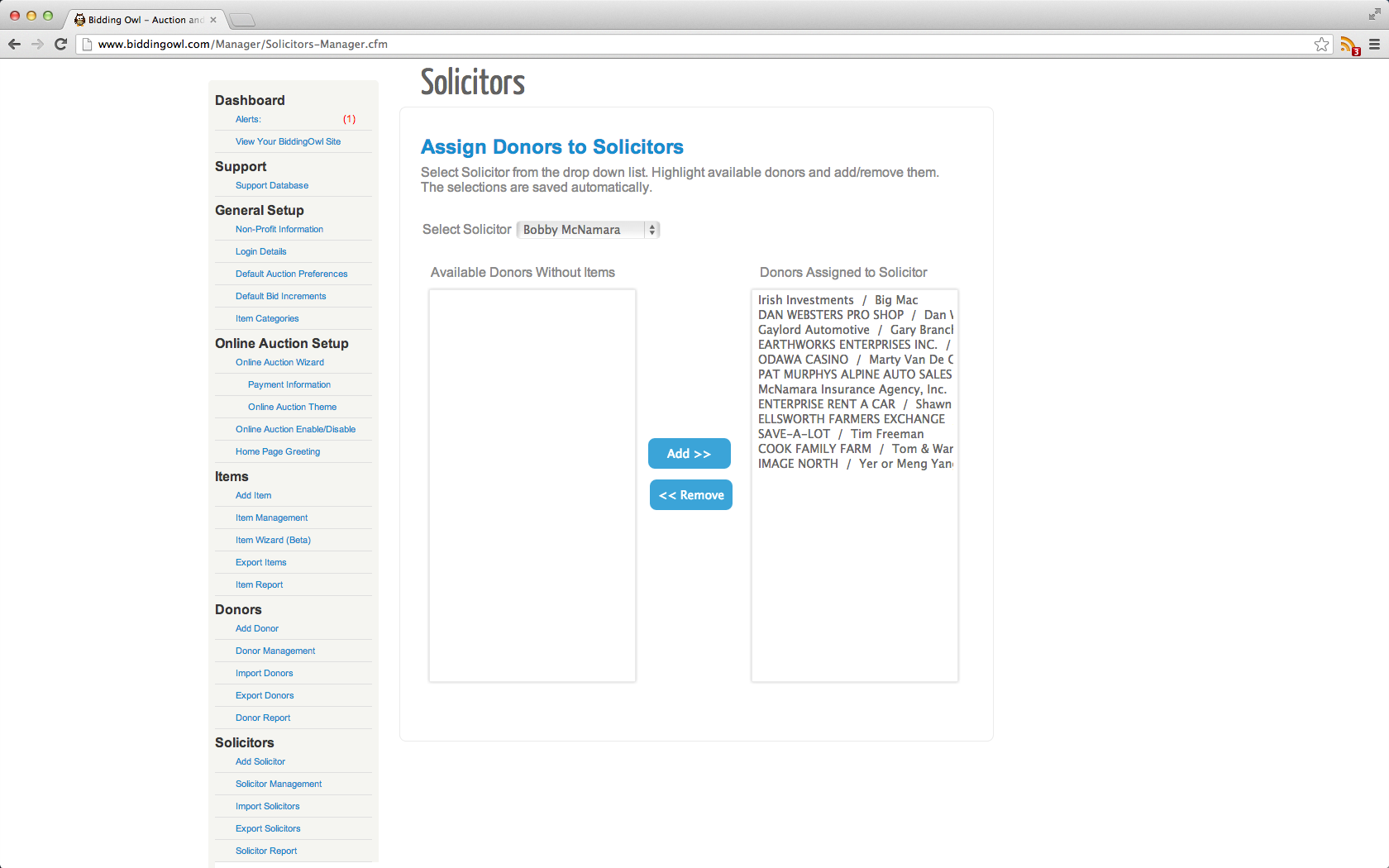Screen dimensions: 1389x868
Task: Click the Alerts link in Dashboard
Action: (248, 119)
